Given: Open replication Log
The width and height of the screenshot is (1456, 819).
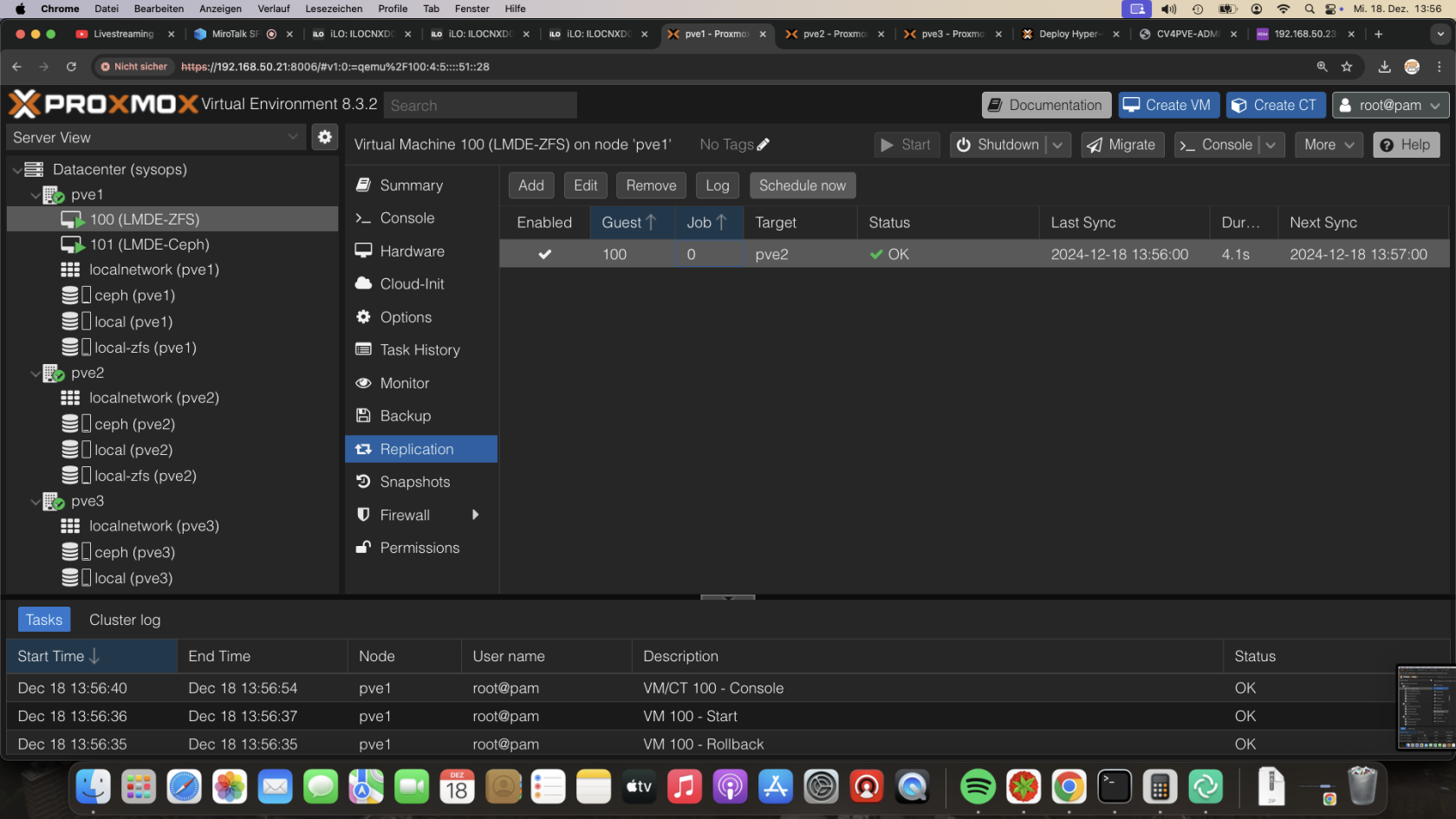Looking at the screenshot, I should coord(718,185).
